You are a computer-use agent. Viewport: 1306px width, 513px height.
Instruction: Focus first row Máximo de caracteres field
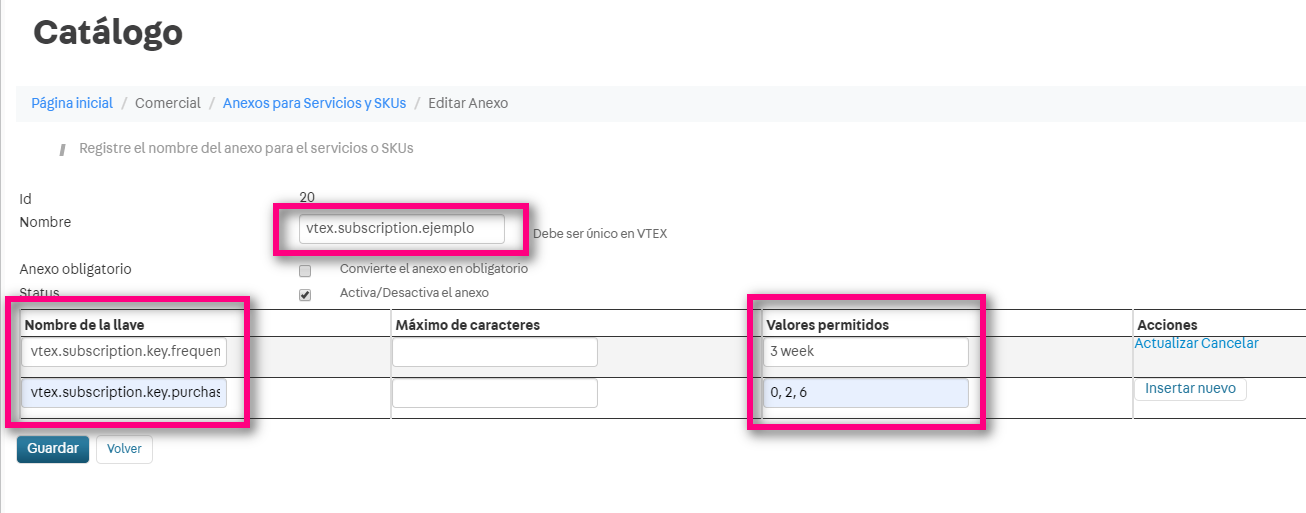[x=494, y=352]
